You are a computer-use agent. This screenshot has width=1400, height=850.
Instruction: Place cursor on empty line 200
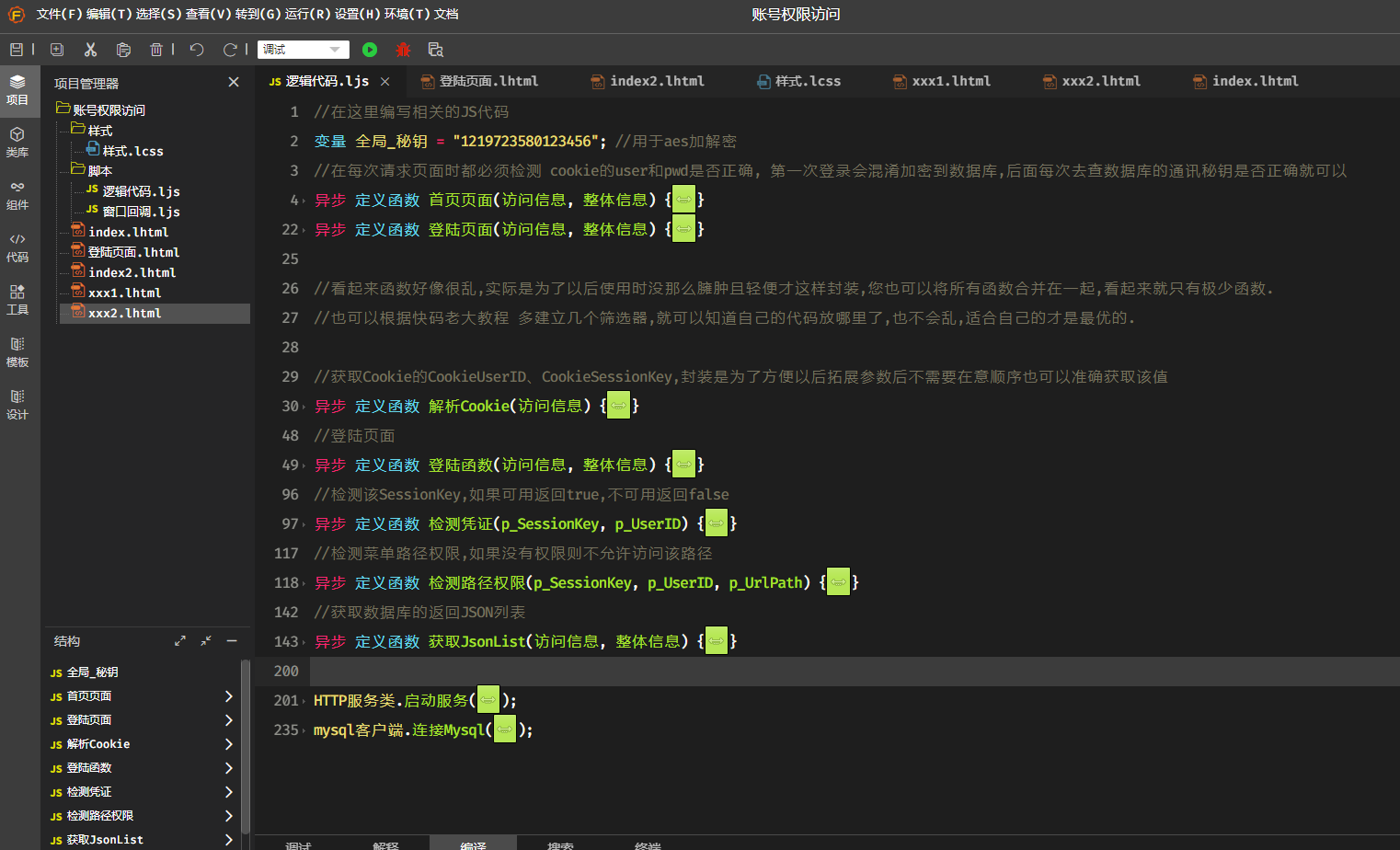pos(854,671)
